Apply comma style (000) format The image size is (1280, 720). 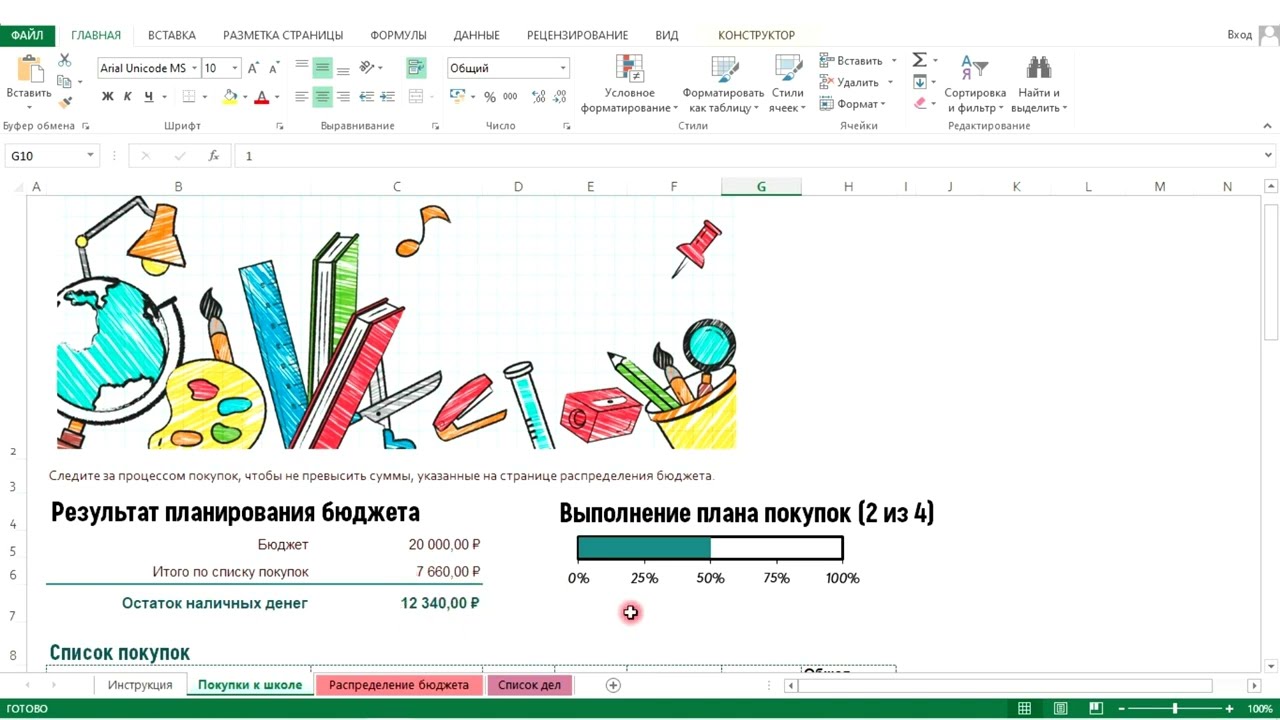coord(510,97)
